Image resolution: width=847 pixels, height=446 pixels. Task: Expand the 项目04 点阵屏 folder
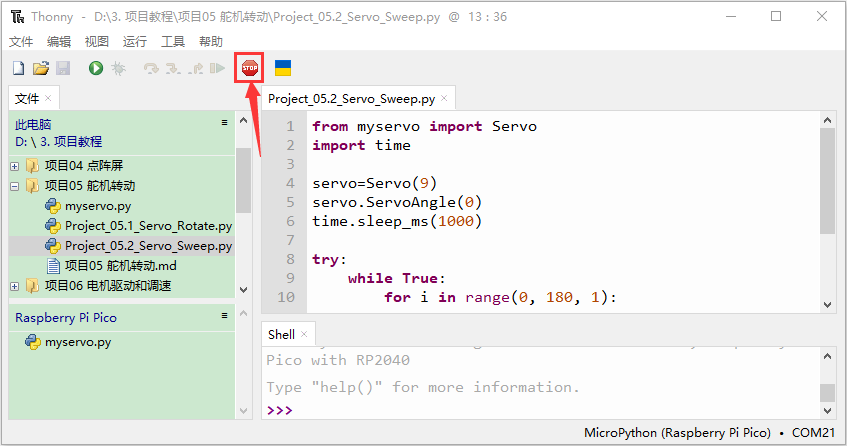[x=15, y=166]
